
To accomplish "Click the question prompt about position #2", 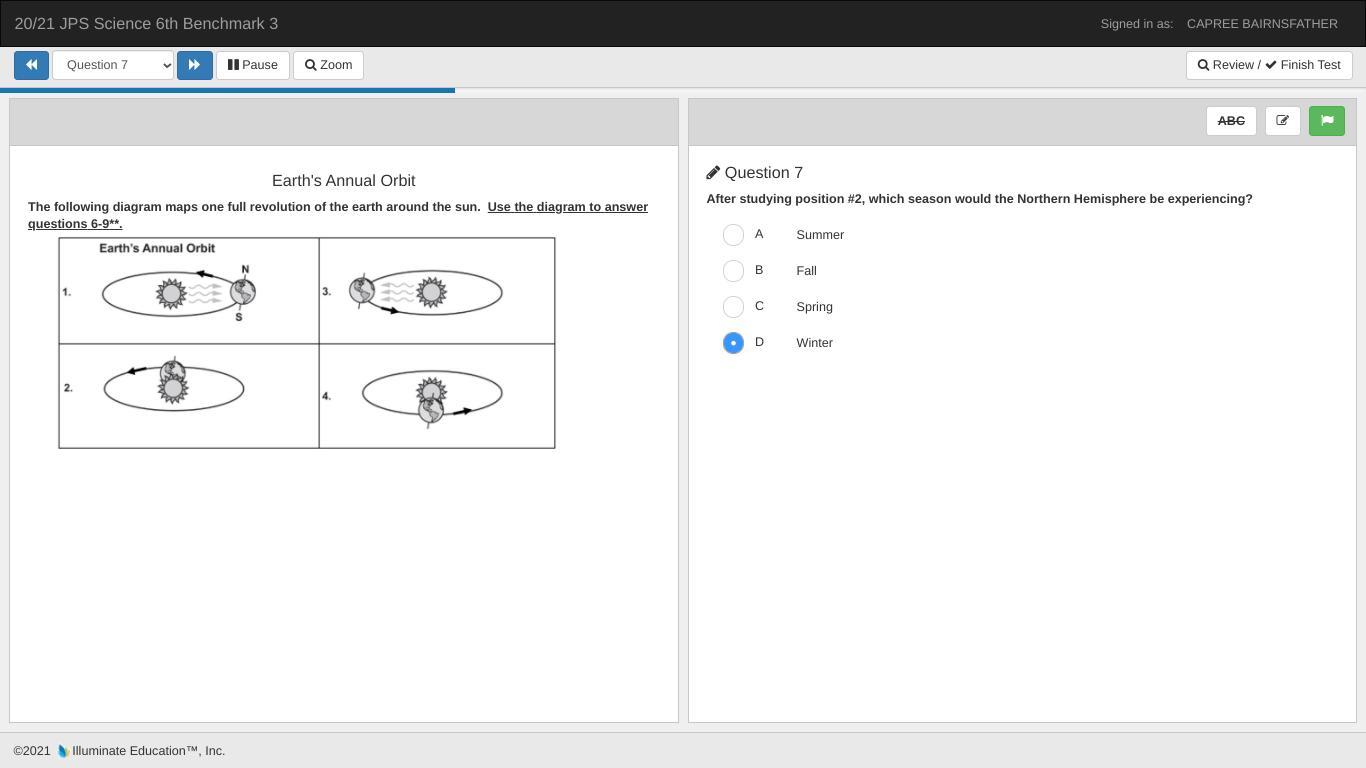I will pyautogui.click(x=979, y=199).
